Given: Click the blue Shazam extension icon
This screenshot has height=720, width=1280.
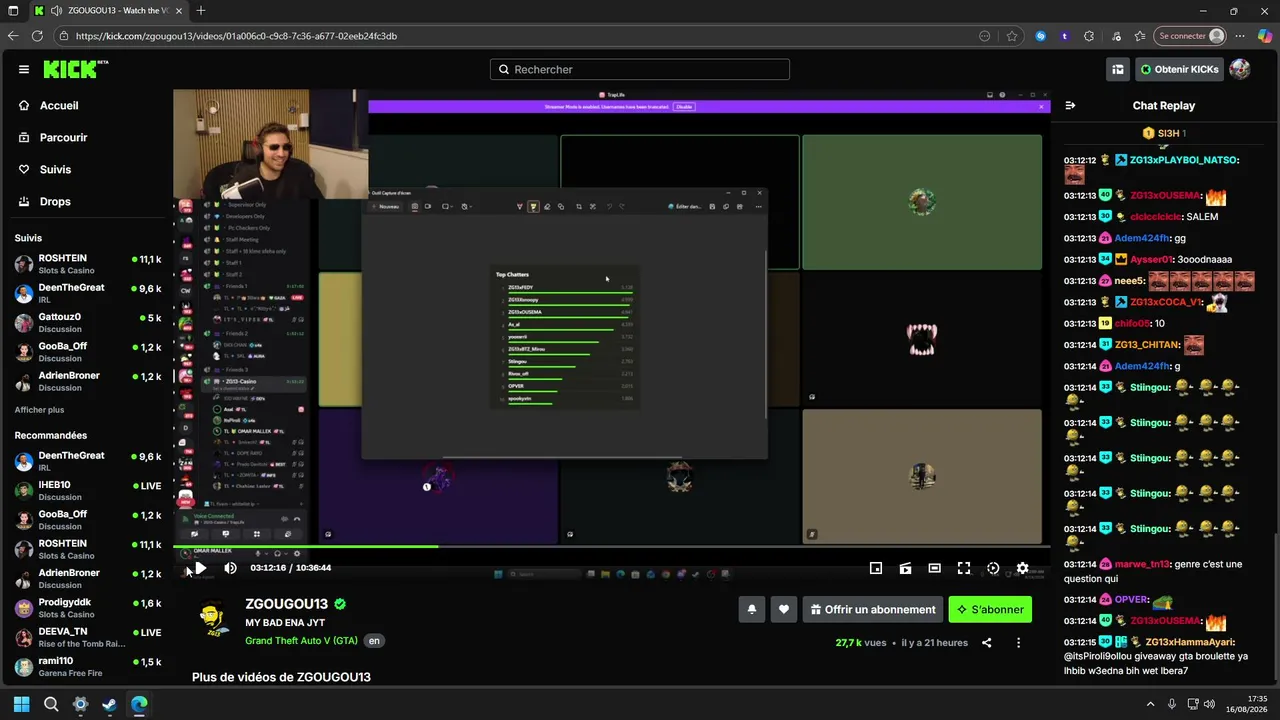Looking at the screenshot, I should point(1041,36).
